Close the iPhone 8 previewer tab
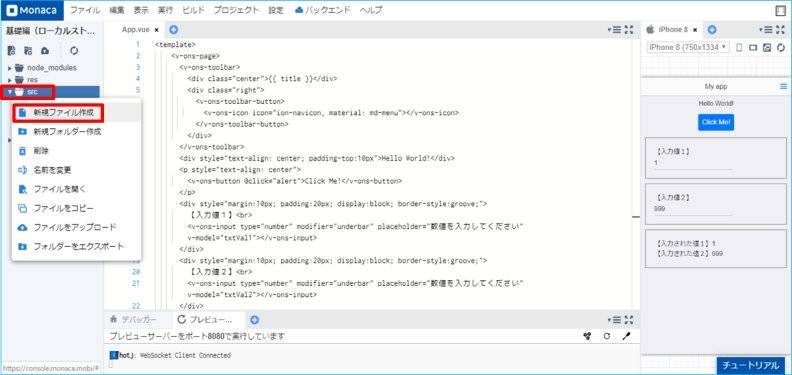 pyautogui.click(x=695, y=30)
